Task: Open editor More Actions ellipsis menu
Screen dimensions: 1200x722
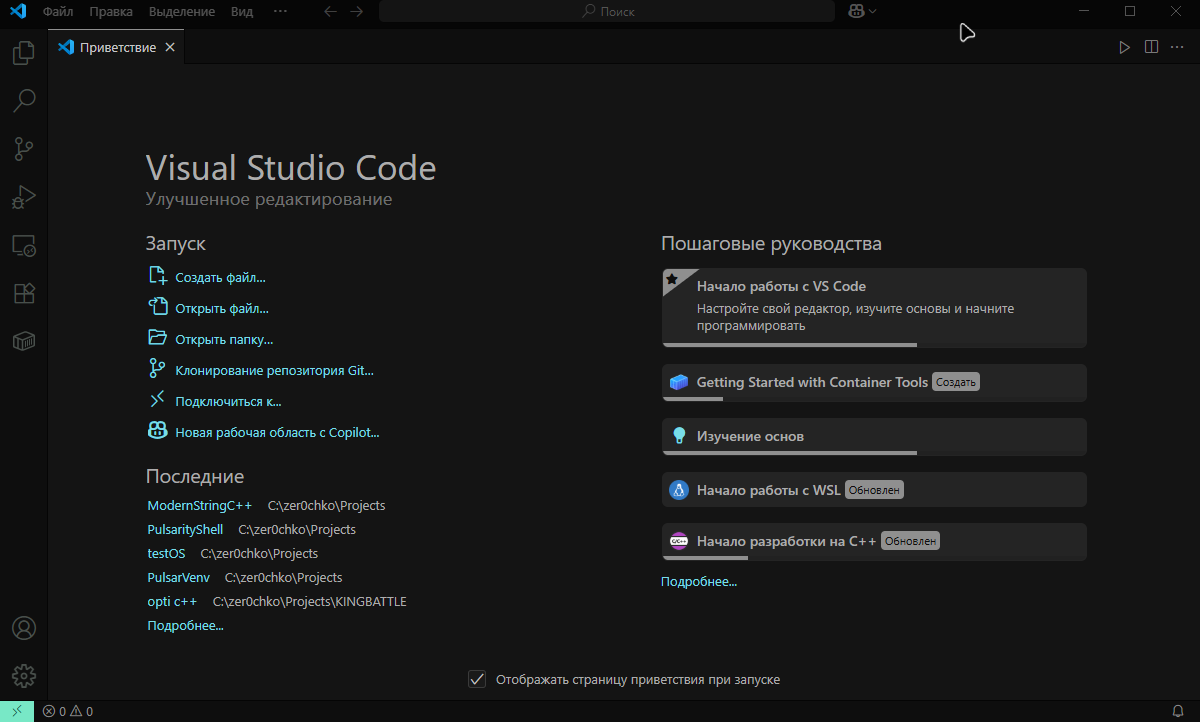Action: coord(1176,47)
